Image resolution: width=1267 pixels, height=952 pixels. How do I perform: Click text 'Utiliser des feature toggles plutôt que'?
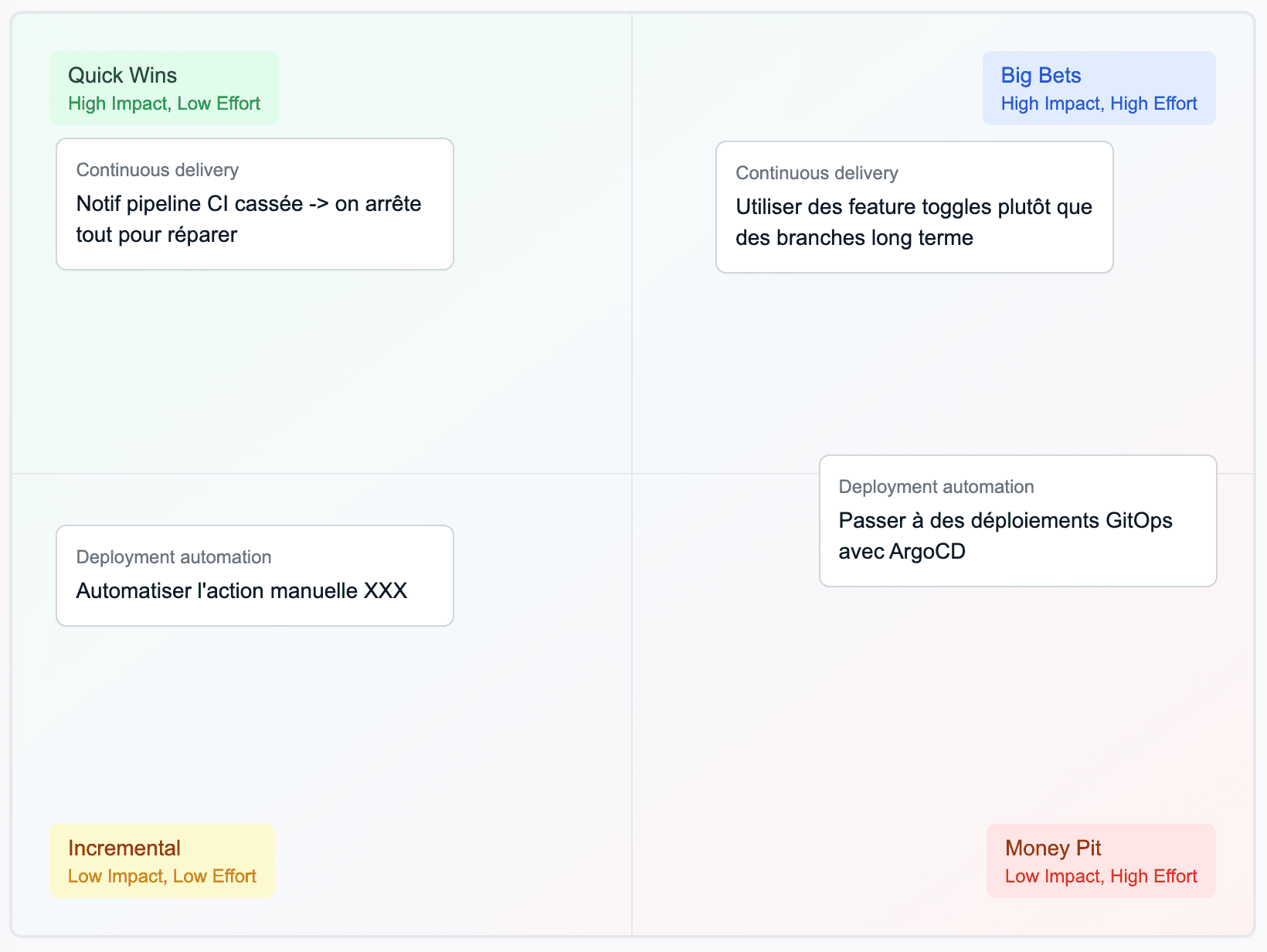[x=914, y=207]
